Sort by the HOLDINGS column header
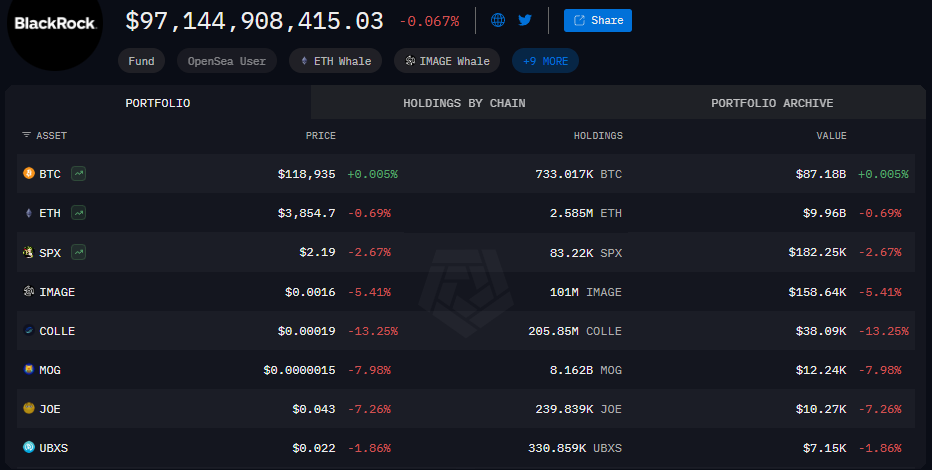 [598, 135]
